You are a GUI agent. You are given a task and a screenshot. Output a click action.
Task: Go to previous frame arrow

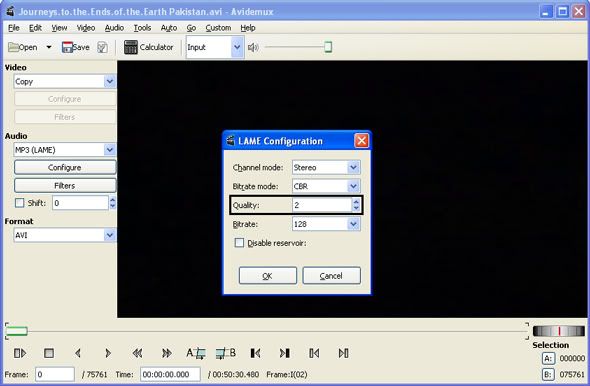[x=78, y=353]
